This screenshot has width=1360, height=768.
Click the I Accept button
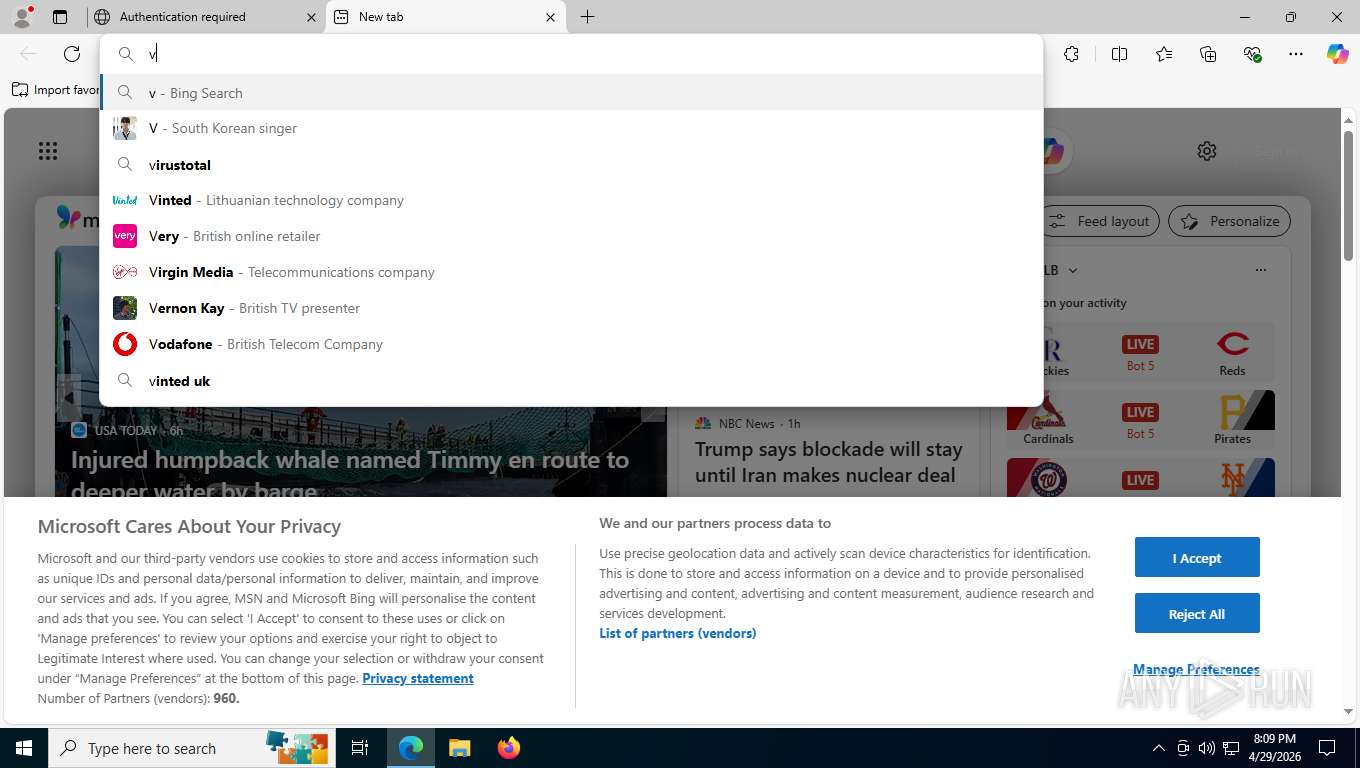[x=1197, y=557]
